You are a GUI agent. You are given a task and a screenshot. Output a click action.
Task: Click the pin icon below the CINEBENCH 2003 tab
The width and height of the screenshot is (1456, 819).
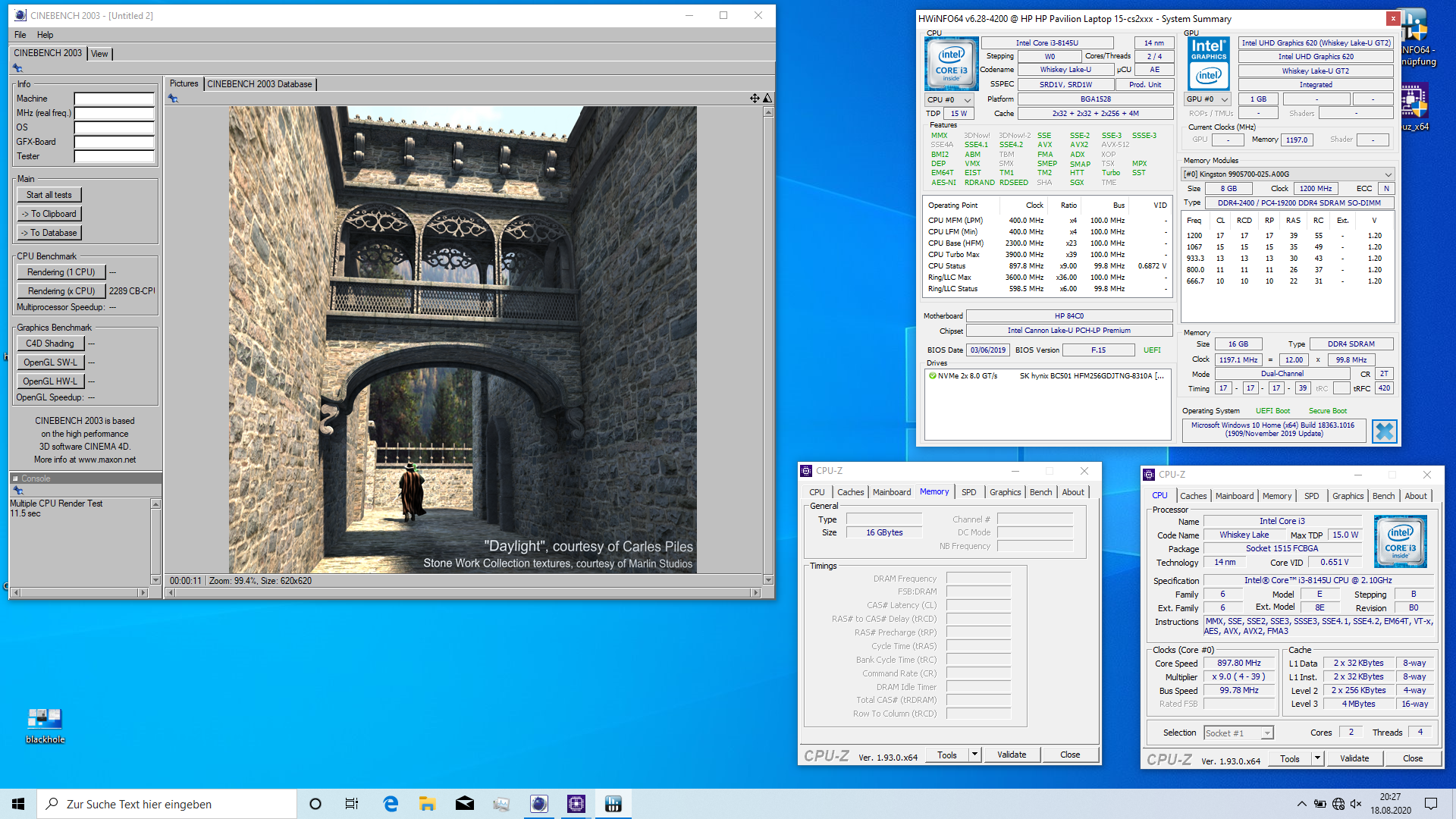17,68
